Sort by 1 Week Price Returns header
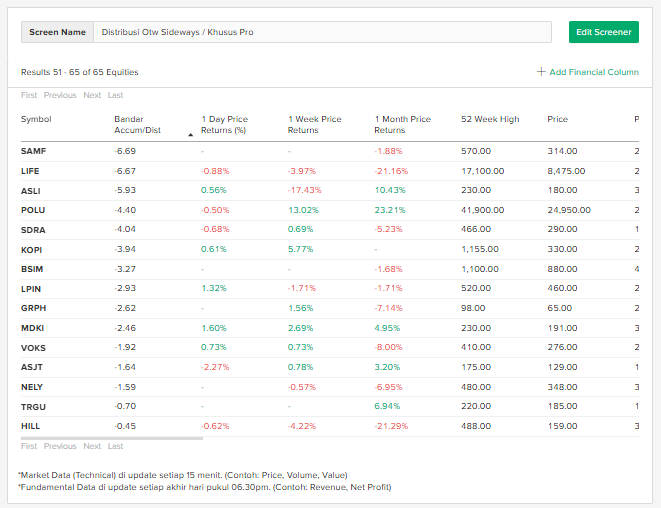Screen dimensions: 661x508 tap(314, 124)
